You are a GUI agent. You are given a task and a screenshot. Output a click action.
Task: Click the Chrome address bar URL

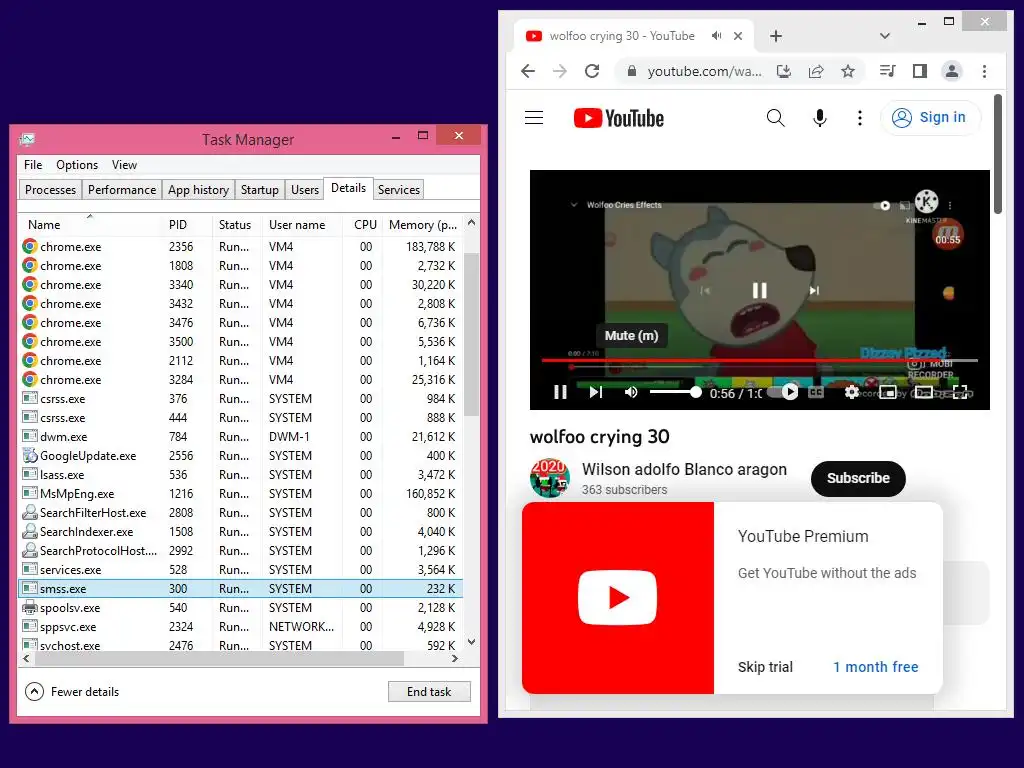pos(704,71)
